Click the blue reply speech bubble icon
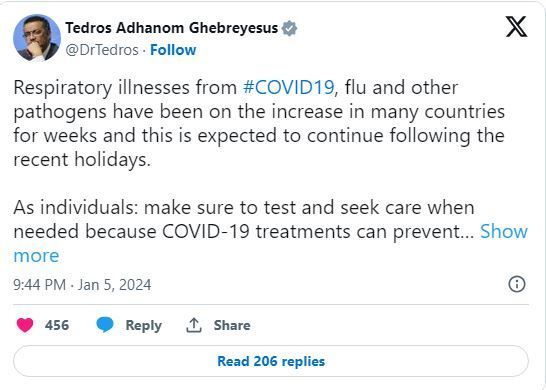The image size is (546, 390). click(105, 325)
